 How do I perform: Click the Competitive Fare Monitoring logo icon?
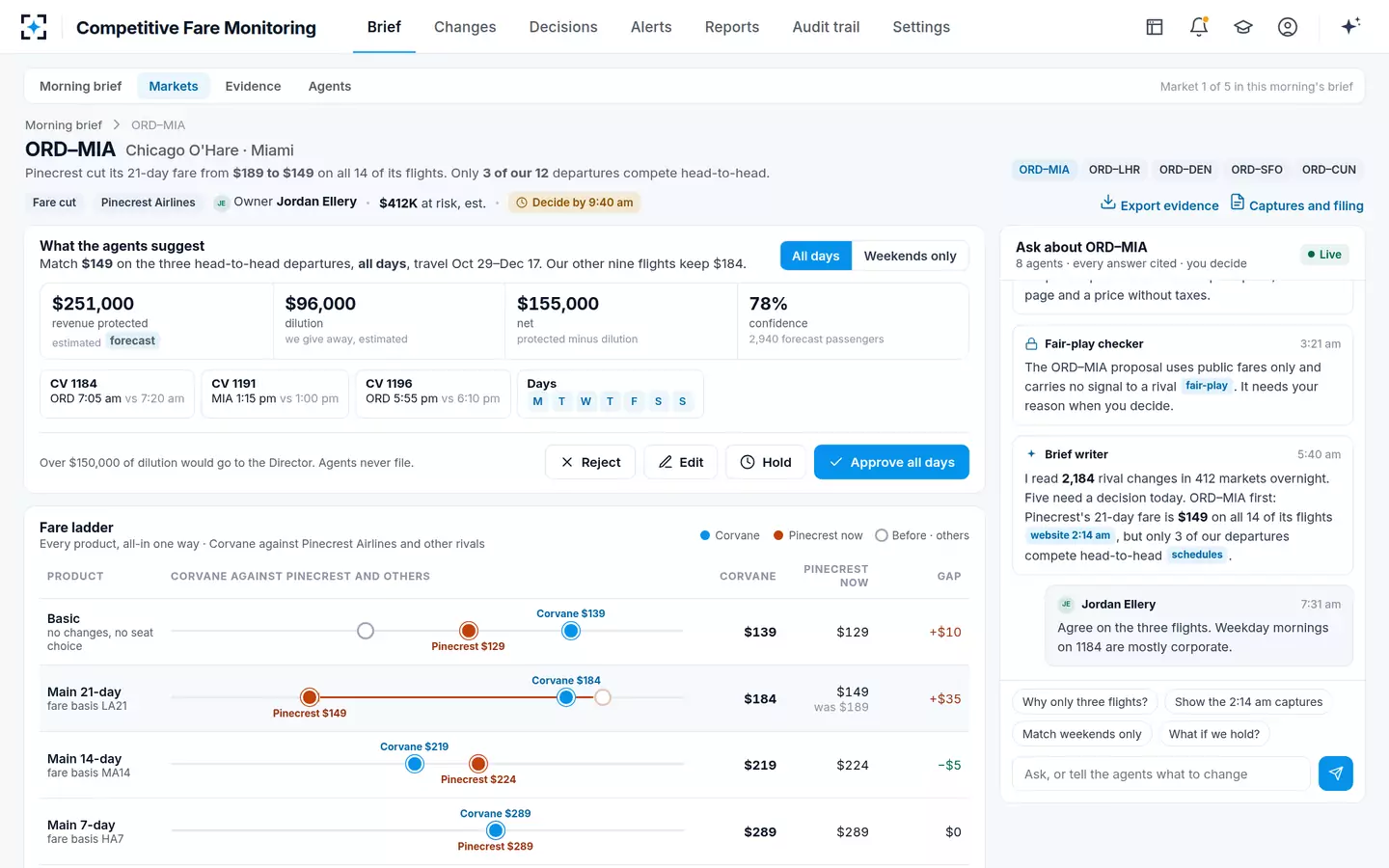click(x=34, y=27)
